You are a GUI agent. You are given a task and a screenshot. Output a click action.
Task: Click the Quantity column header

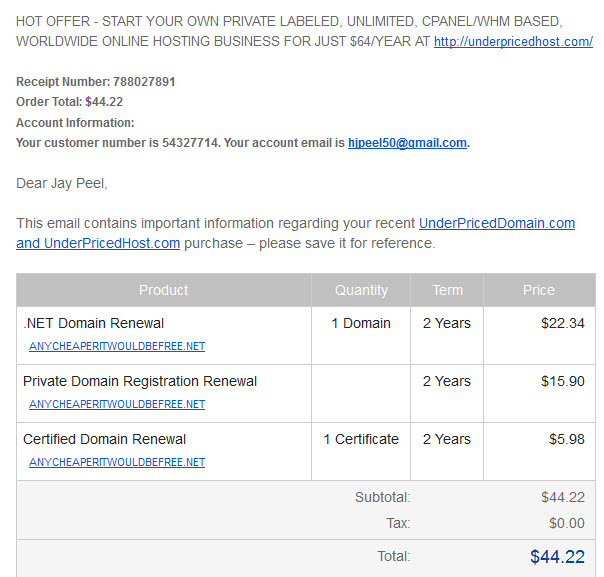tap(361, 290)
